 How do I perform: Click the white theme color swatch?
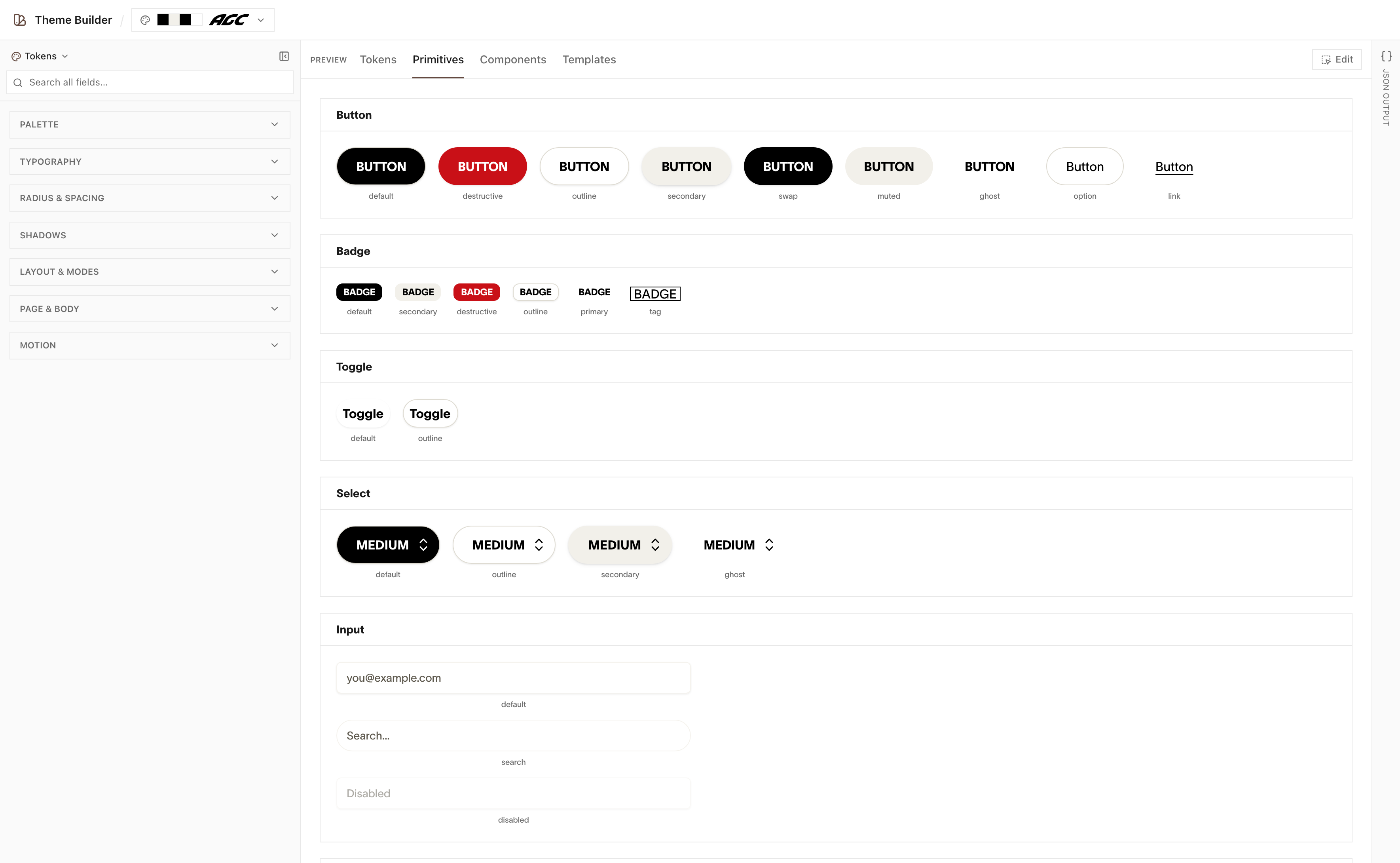pos(196,20)
